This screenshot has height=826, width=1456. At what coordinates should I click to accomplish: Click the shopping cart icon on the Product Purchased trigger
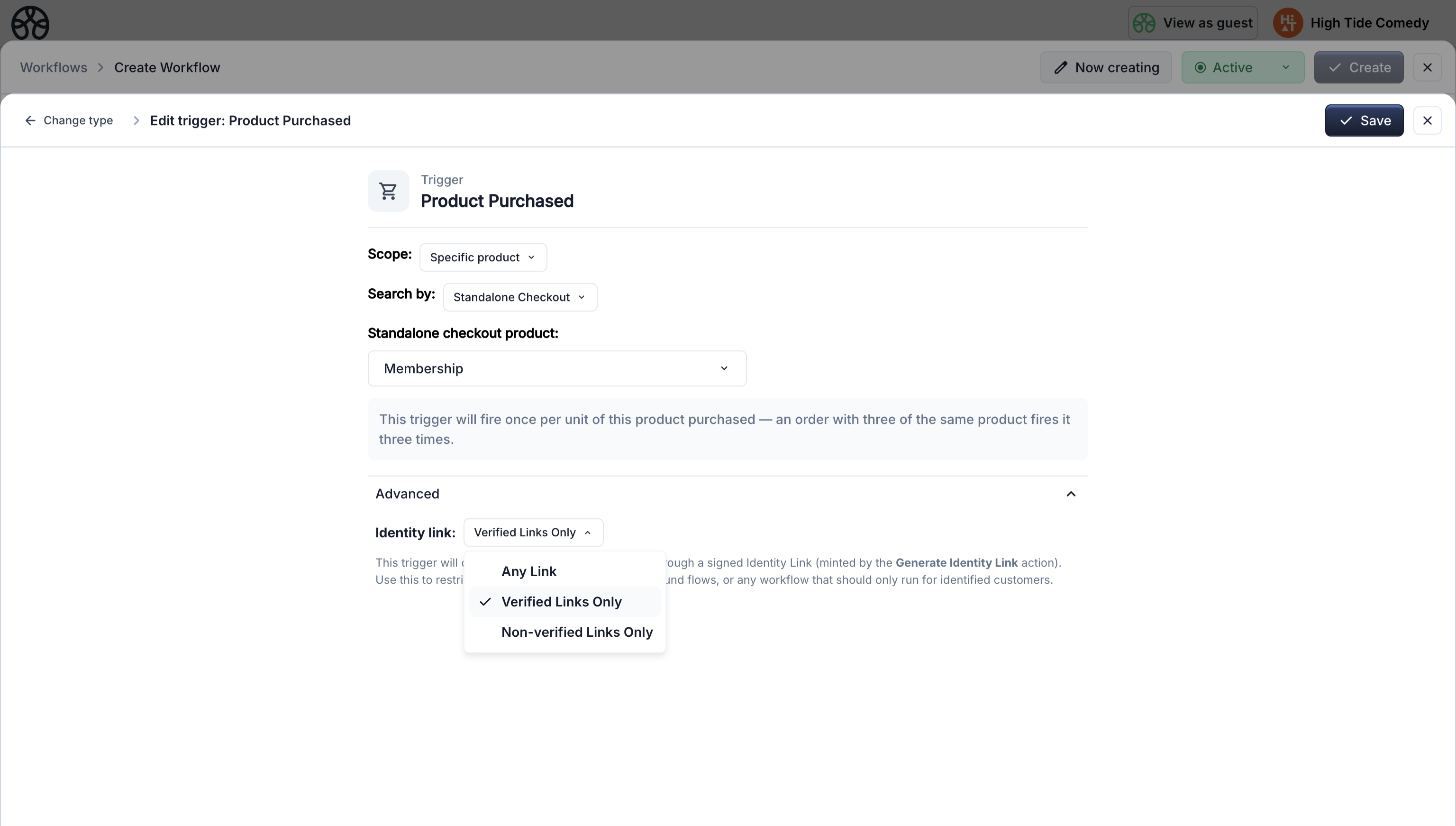coord(388,191)
